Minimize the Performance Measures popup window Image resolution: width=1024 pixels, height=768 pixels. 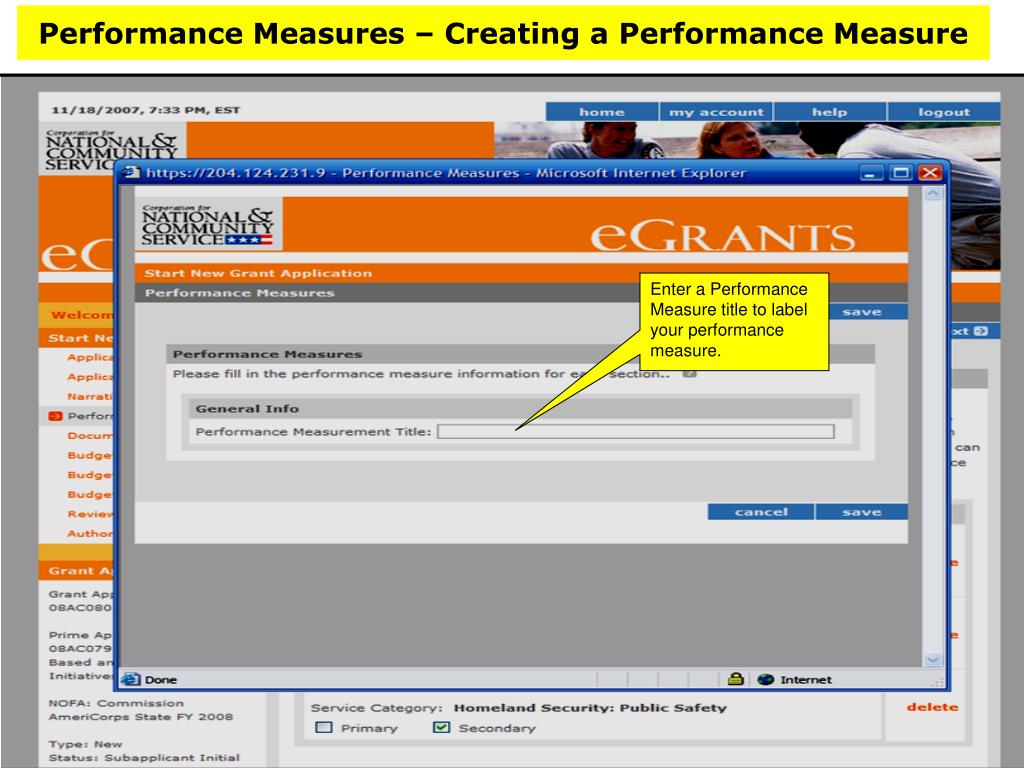tap(870, 173)
